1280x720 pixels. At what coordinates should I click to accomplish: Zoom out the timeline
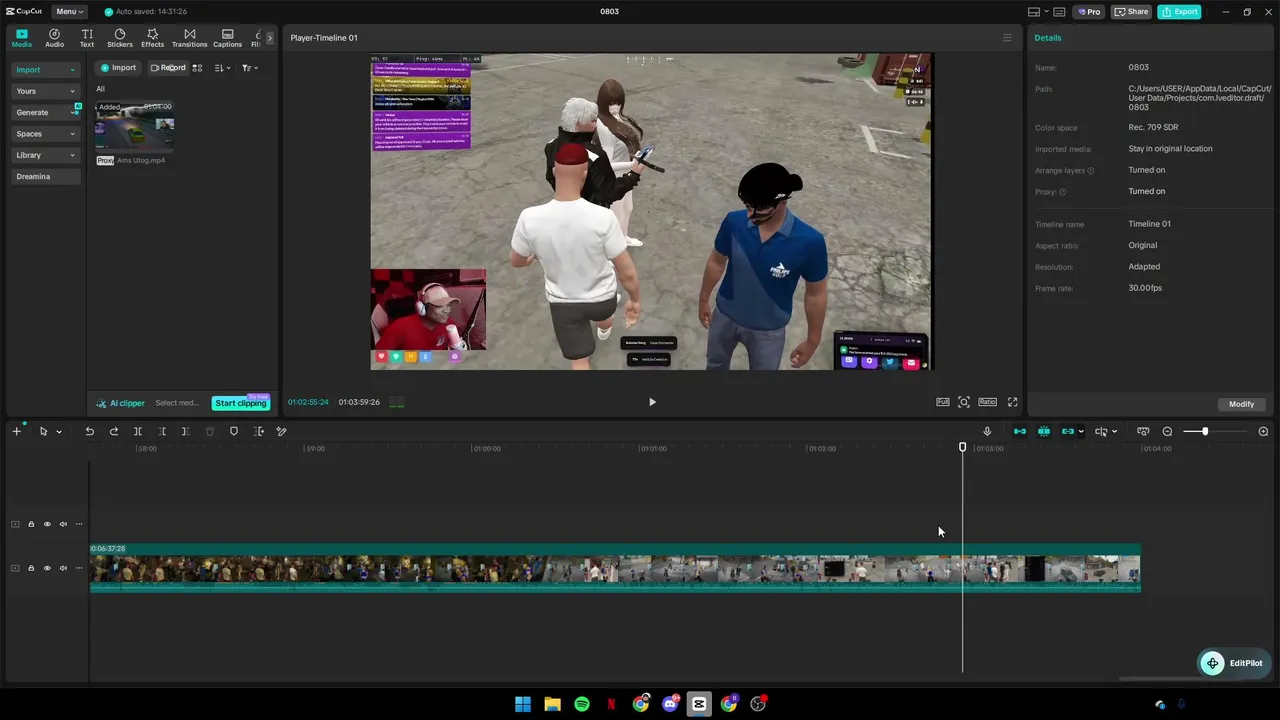coord(1167,431)
